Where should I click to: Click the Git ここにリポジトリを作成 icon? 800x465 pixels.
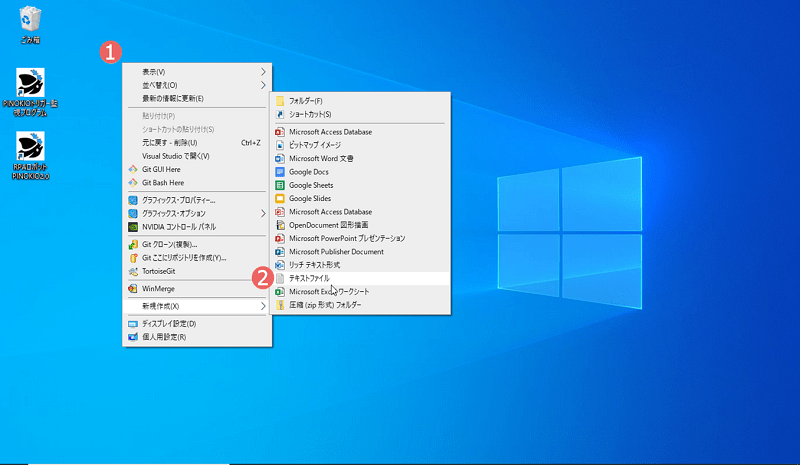133,258
